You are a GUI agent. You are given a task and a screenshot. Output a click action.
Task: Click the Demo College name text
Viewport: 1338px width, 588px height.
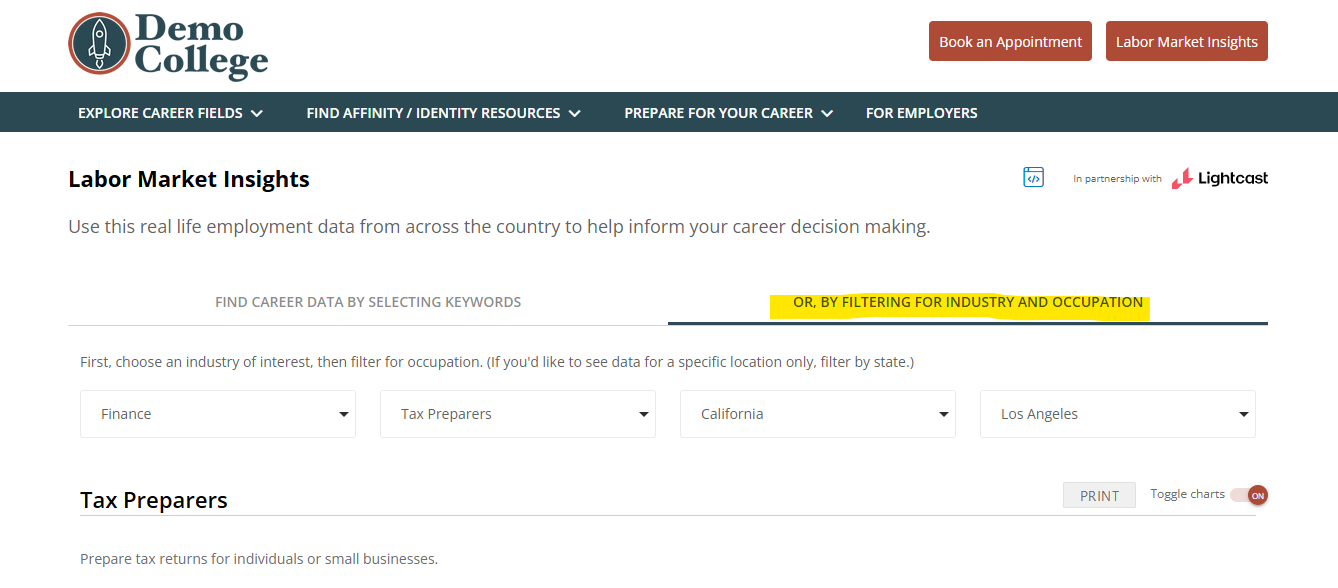(201, 46)
